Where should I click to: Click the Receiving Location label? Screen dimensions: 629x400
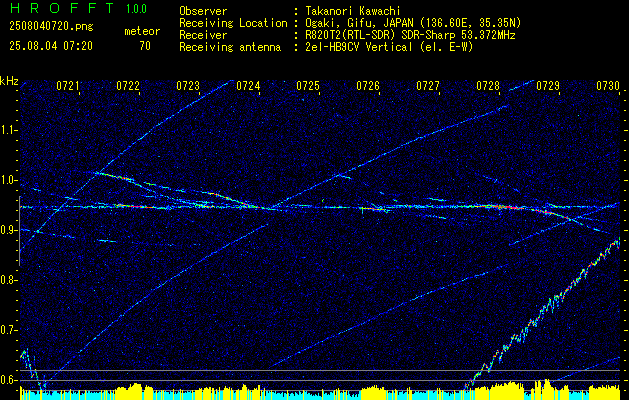click(233, 23)
